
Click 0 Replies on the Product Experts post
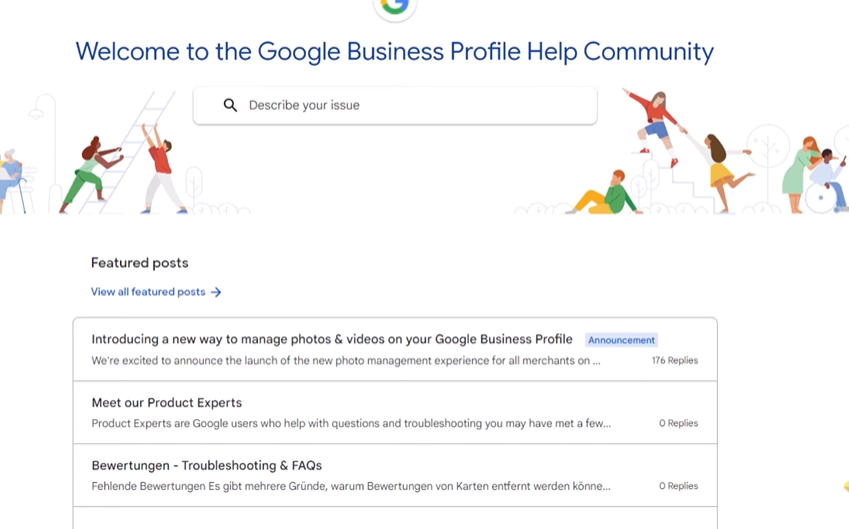[x=678, y=423]
